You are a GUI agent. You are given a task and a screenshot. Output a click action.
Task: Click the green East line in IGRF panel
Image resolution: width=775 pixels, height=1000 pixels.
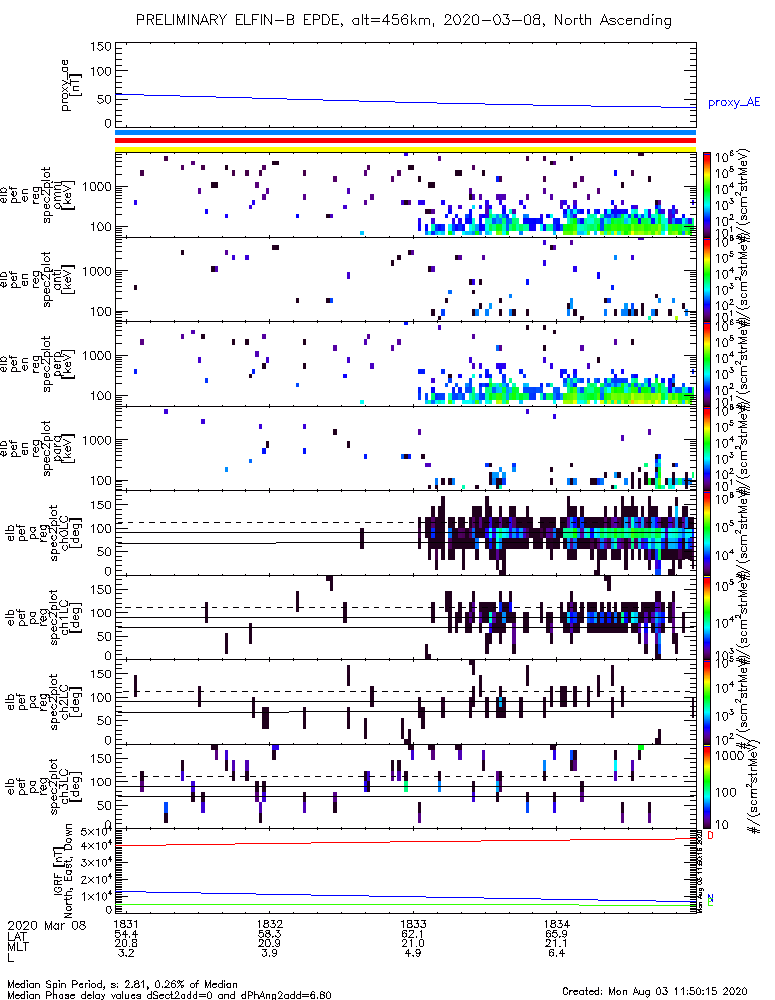[x=406, y=904]
